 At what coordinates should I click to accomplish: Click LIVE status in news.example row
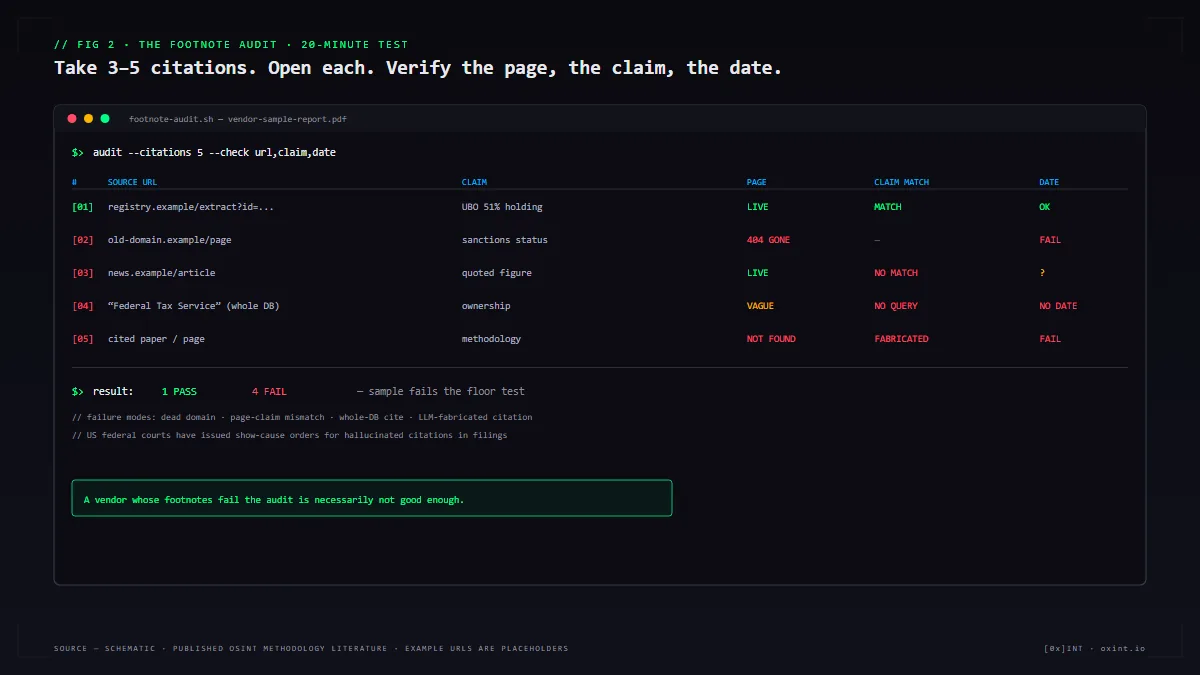tap(758, 273)
